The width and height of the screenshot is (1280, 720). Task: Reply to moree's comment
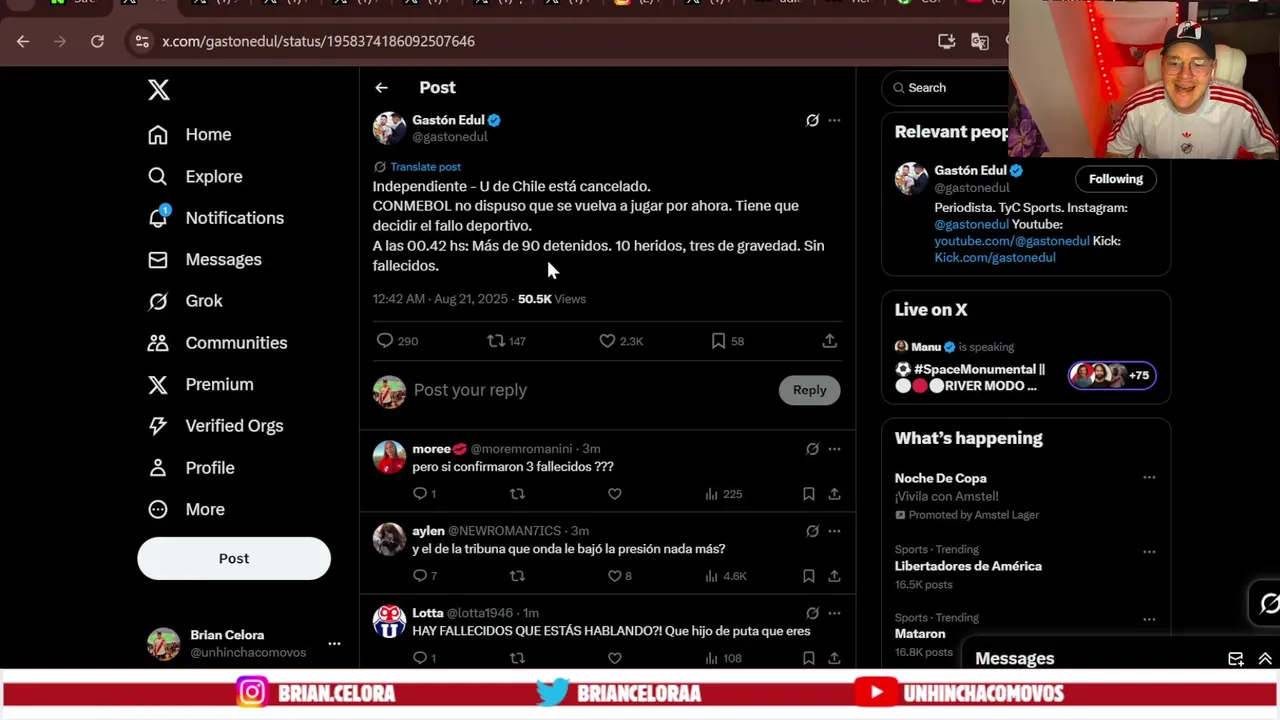[x=420, y=494]
